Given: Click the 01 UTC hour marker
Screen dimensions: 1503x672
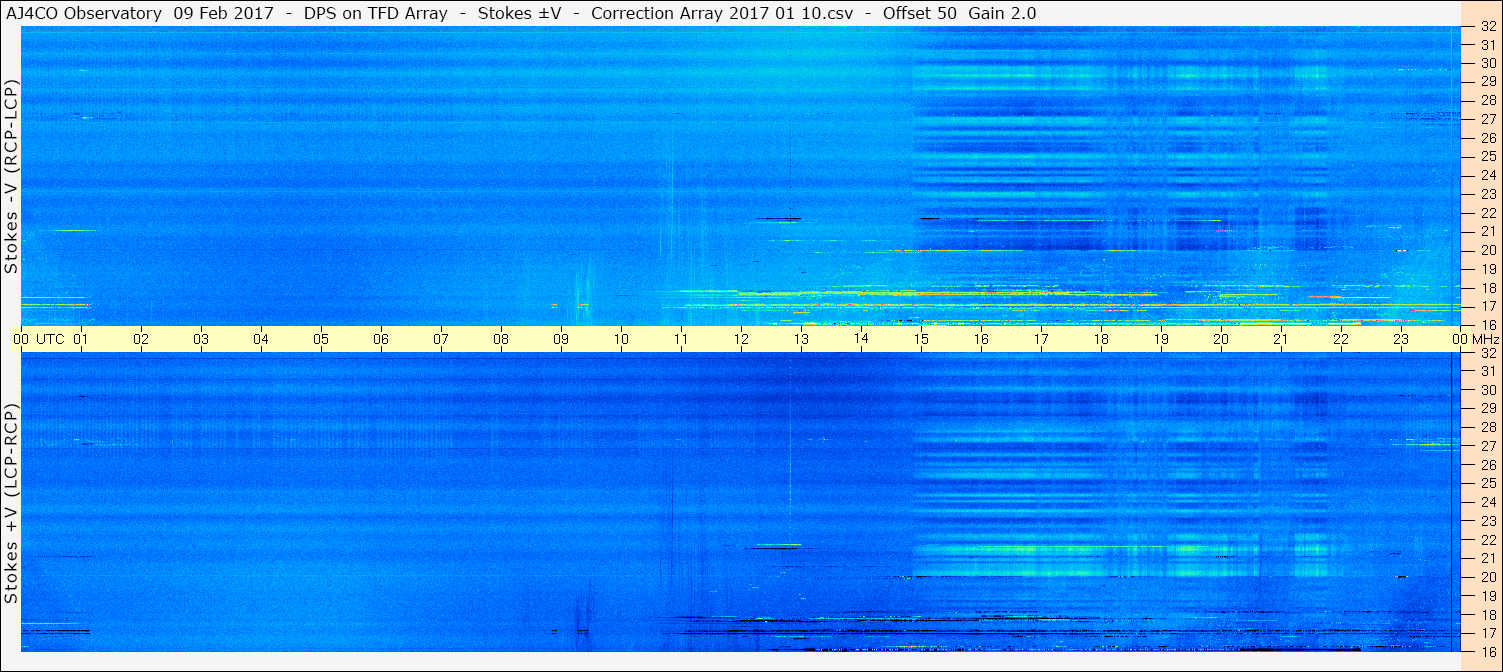Looking at the screenshot, I should click(x=81, y=339).
